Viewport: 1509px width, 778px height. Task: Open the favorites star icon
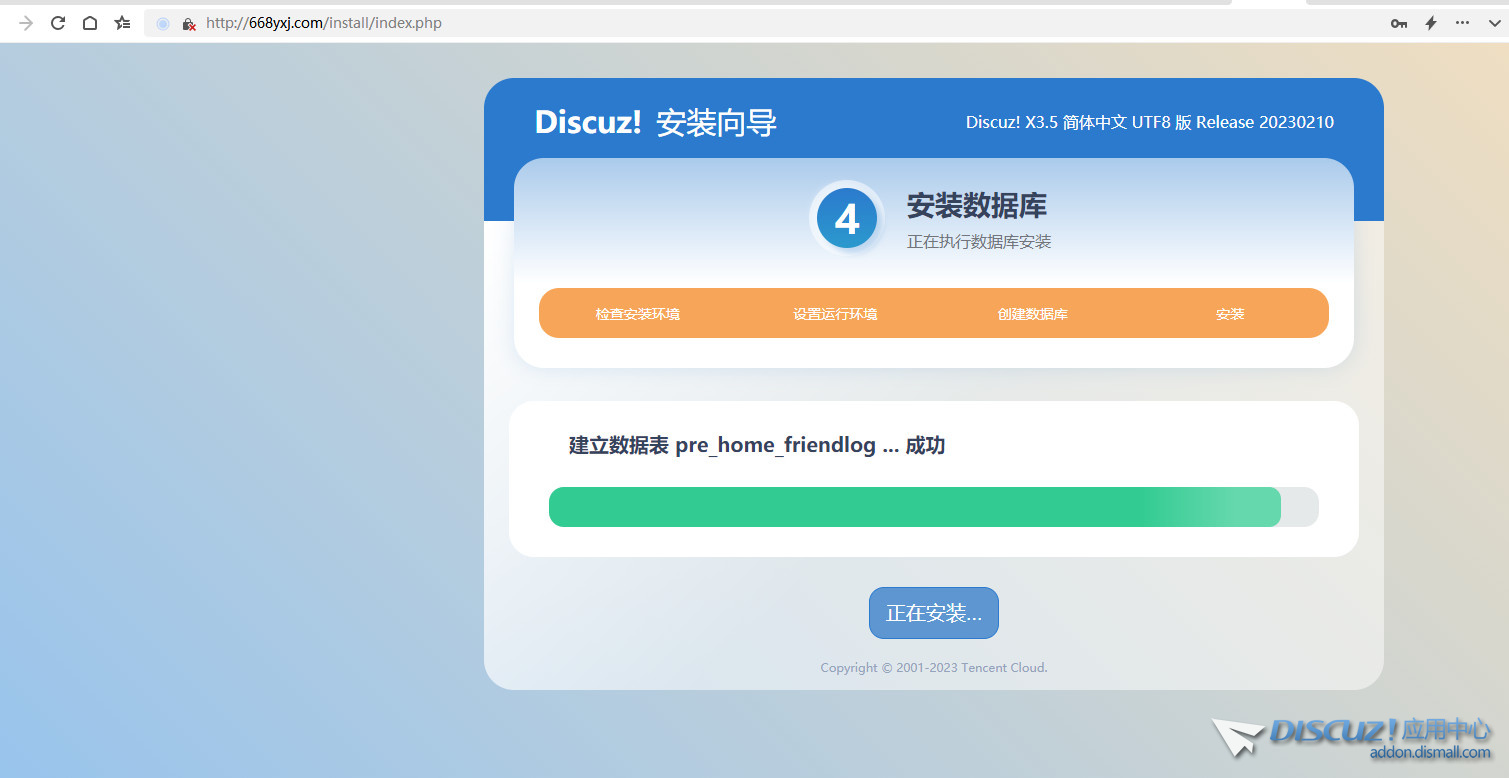click(121, 22)
